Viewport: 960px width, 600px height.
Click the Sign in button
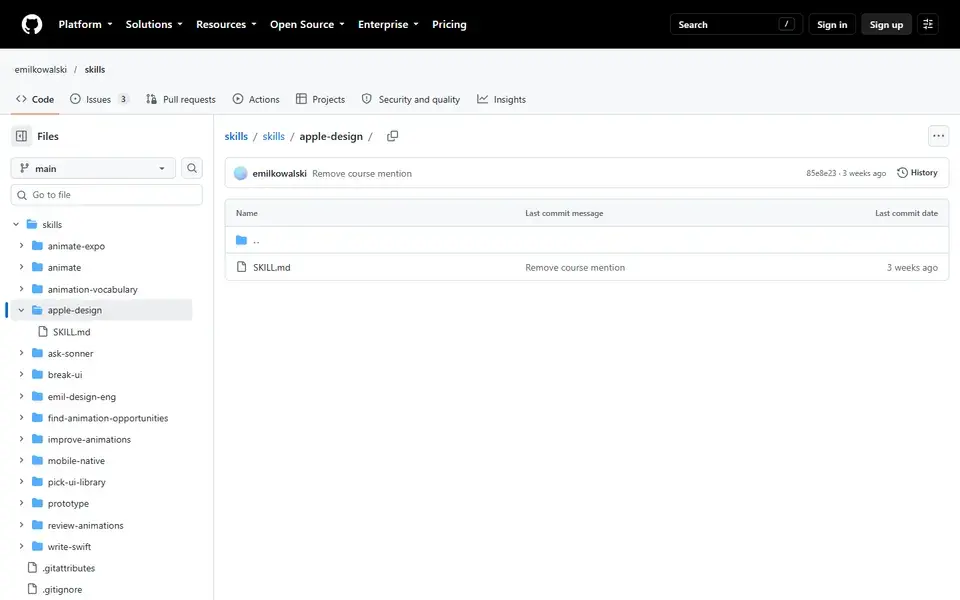831,24
